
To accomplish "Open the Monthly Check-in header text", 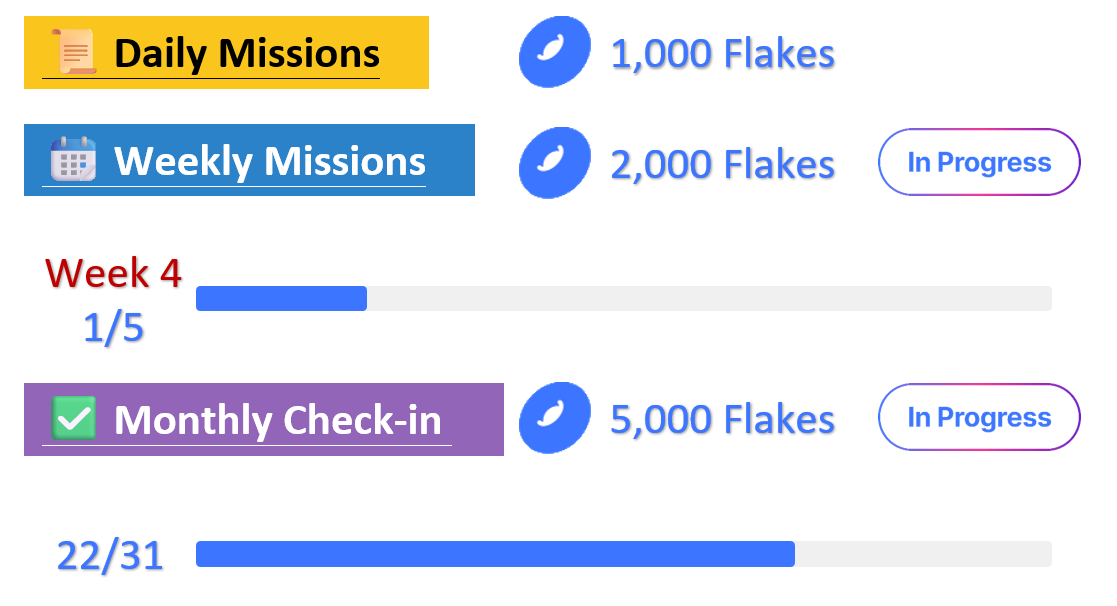I will [277, 420].
